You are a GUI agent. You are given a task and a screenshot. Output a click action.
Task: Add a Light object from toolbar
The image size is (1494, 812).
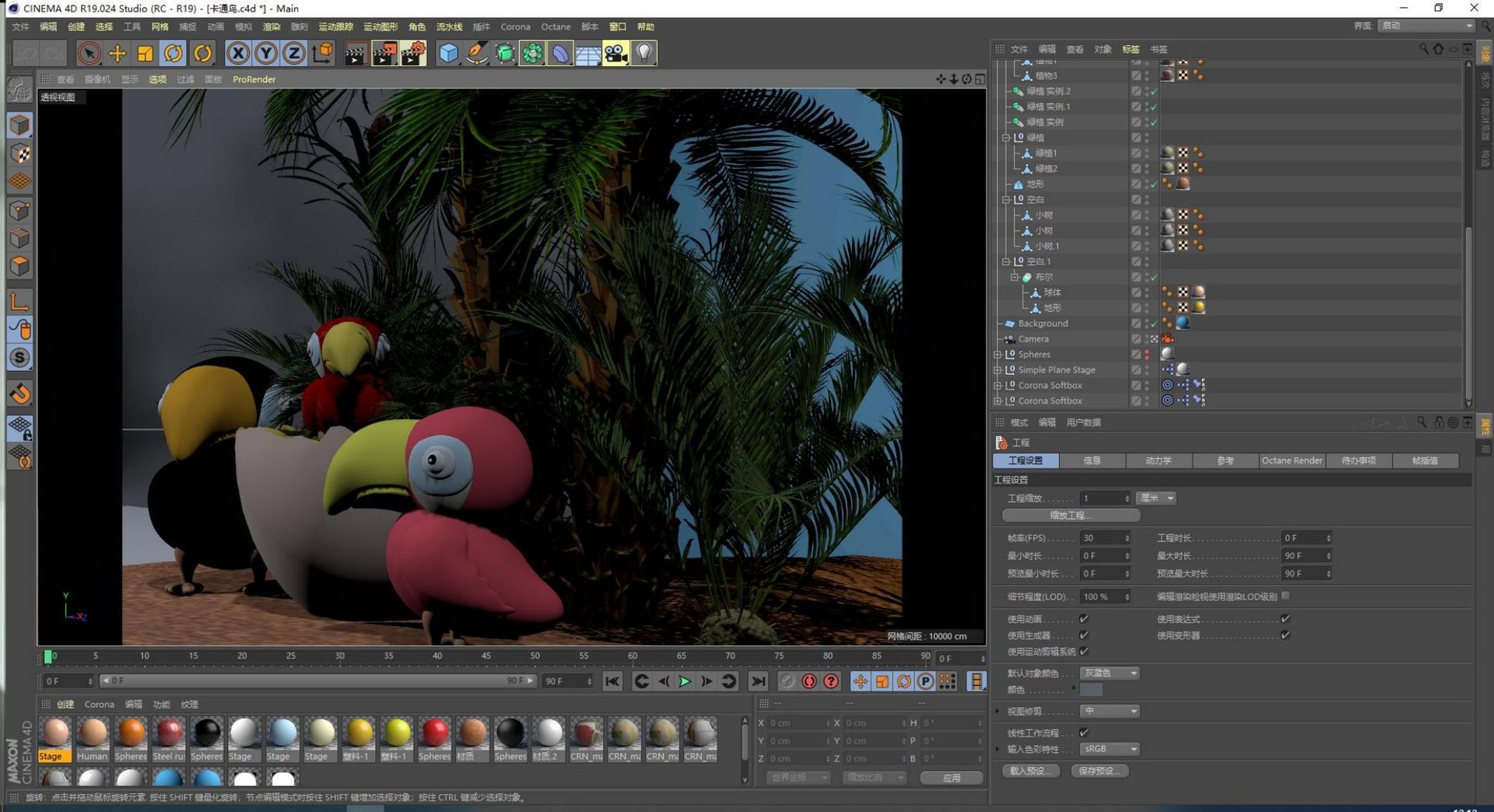tap(644, 53)
